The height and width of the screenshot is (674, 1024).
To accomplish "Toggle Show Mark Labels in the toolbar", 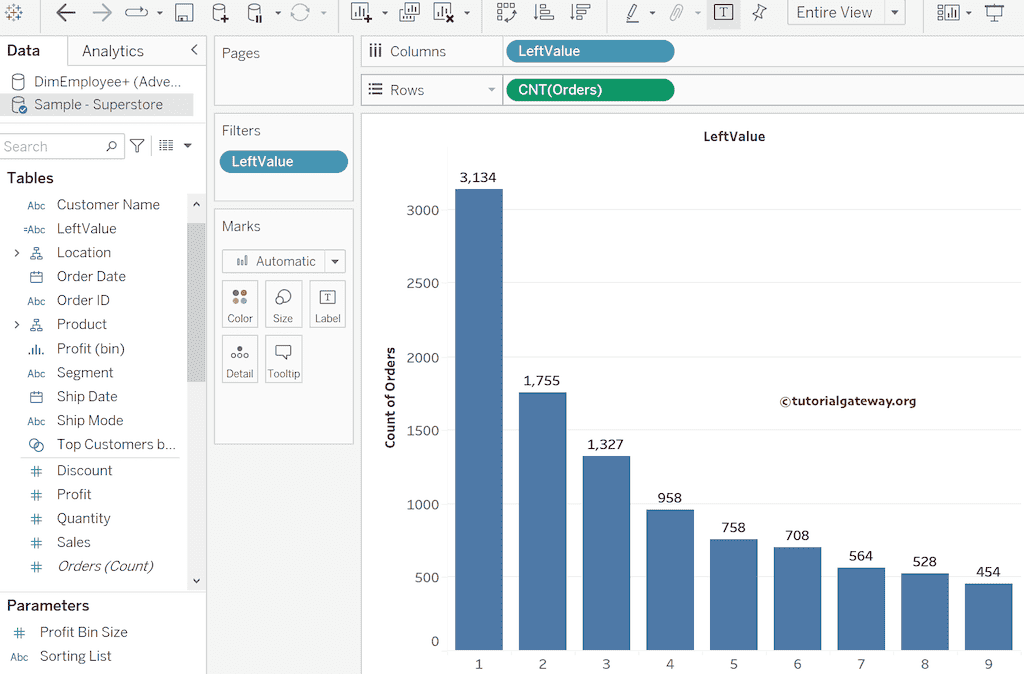I will tap(722, 14).
